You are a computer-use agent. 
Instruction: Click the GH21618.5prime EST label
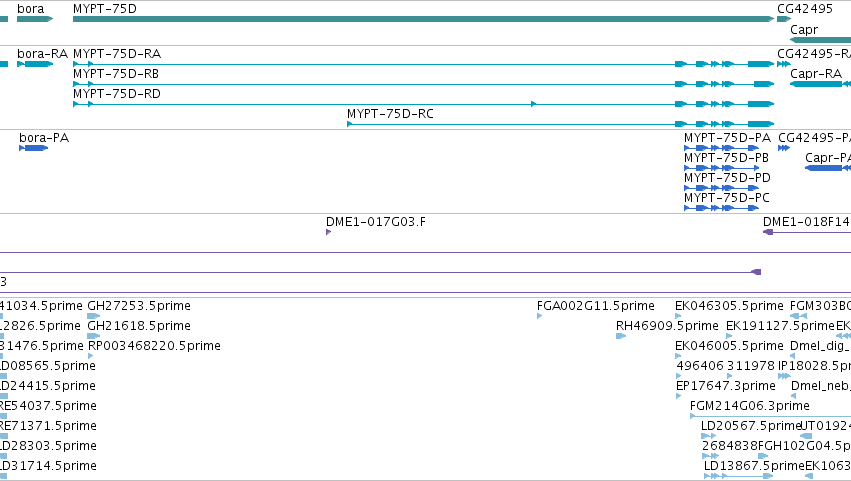coord(139,326)
